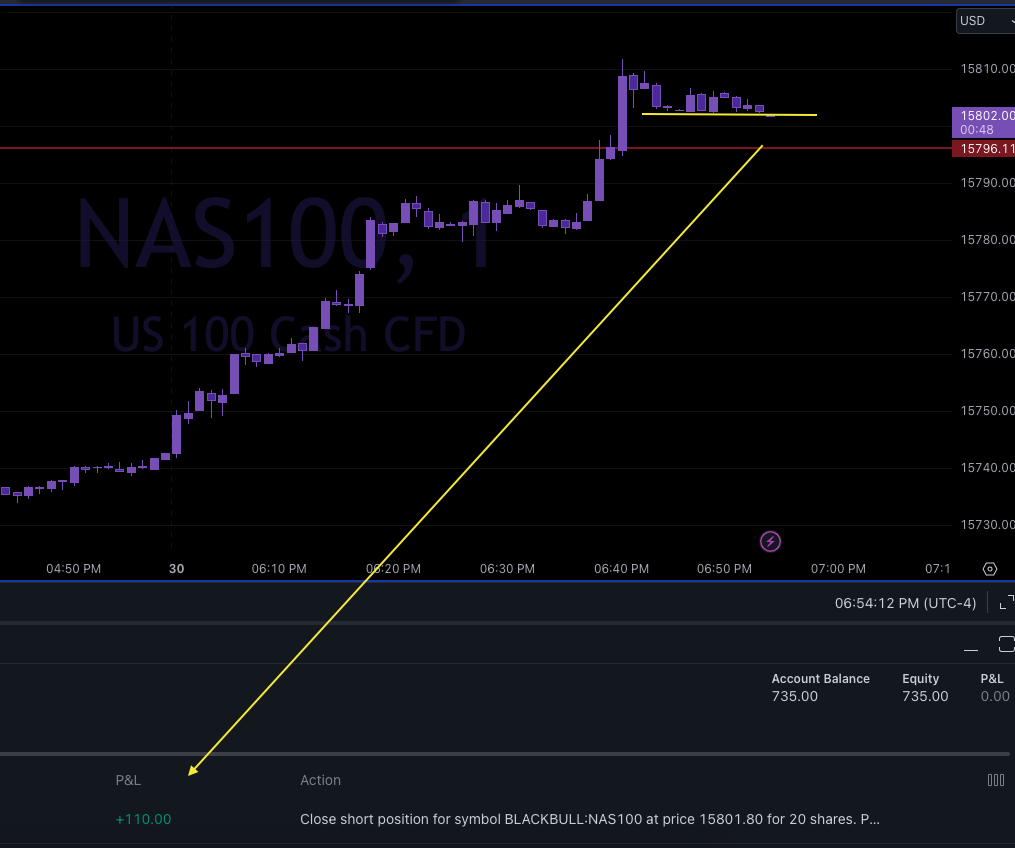The height and width of the screenshot is (848, 1015).
Task: Click the Action column header
Action: [320, 780]
